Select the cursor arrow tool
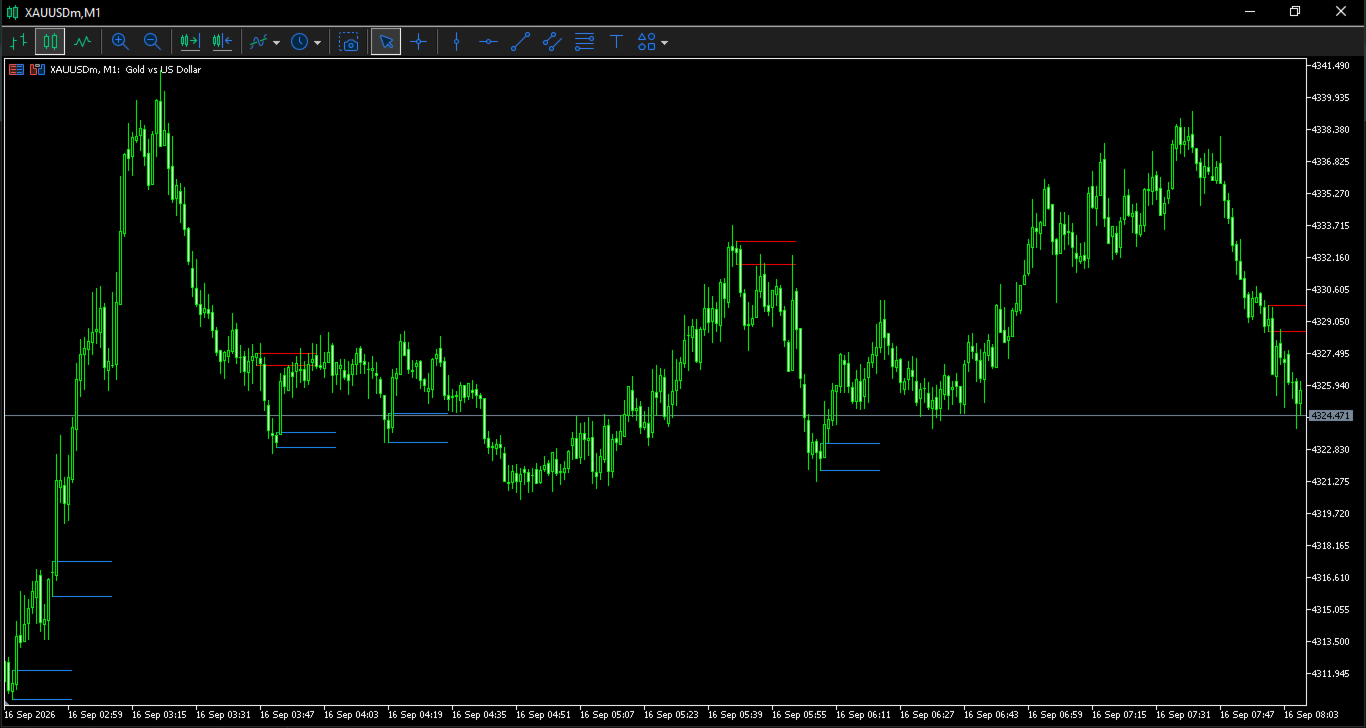This screenshot has width=1366, height=728. tap(386, 42)
